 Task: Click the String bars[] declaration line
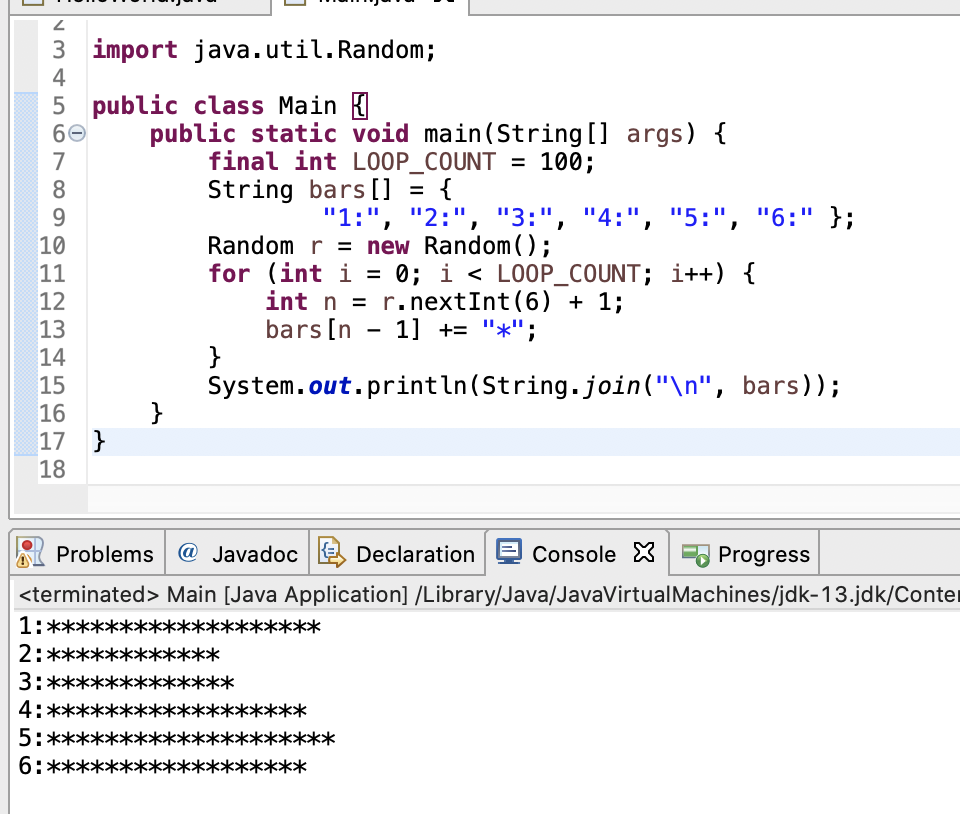pos(329,190)
